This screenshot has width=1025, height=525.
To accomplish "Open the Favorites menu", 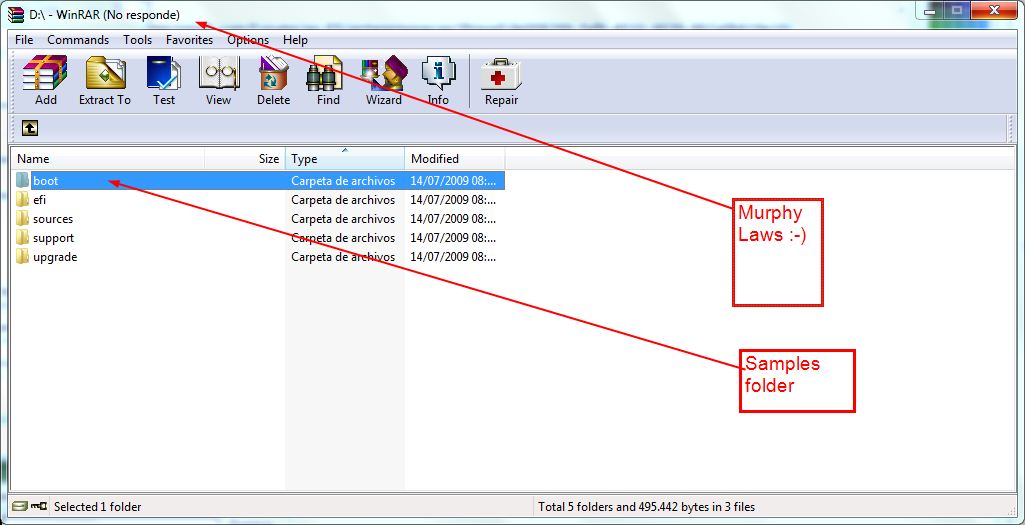I will [x=189, y=40].
